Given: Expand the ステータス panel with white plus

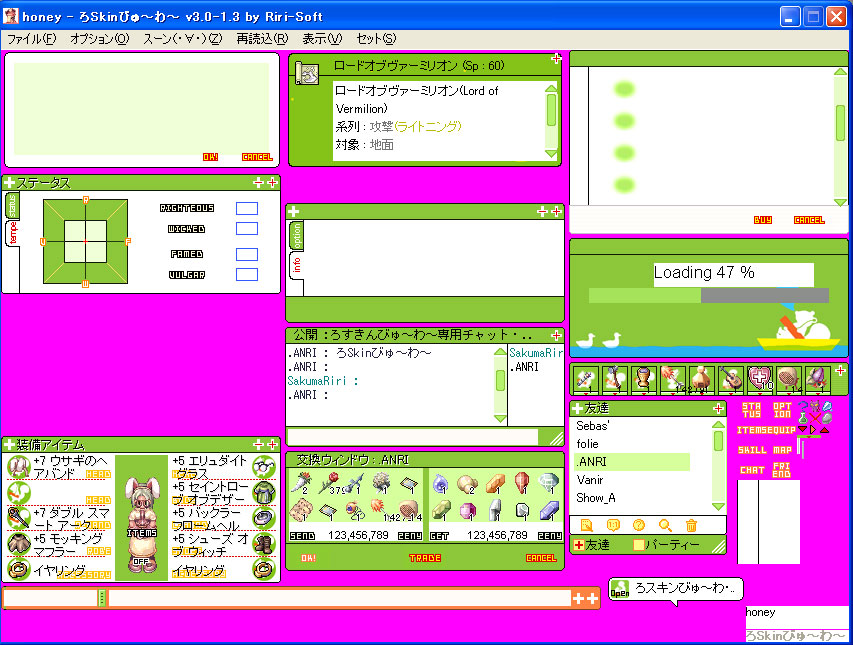Looking at the screenshot, I should (x=9, y=183).
